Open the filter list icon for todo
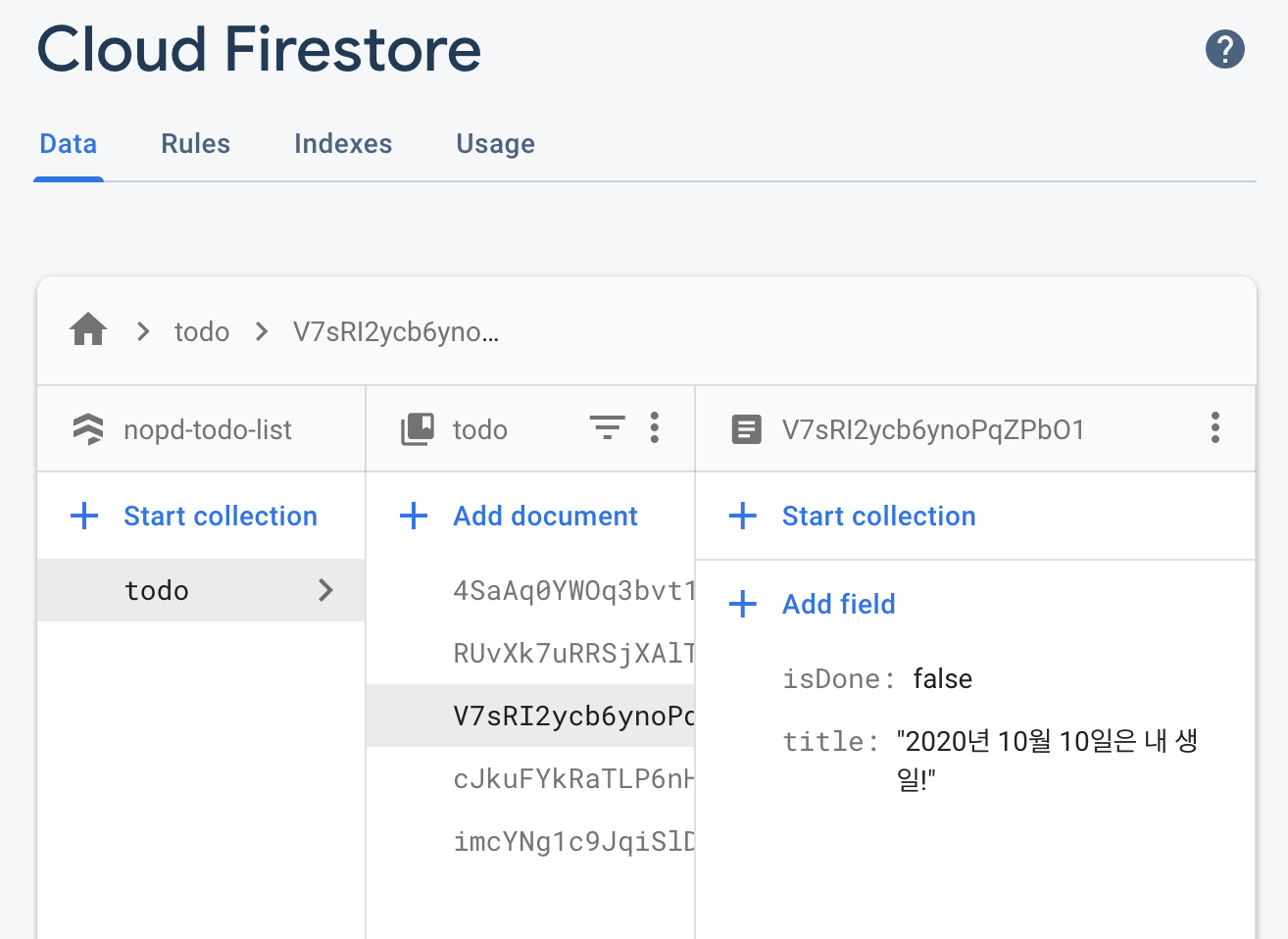The width and height of the screenshot is (1288, 939). tap(607, 427)
